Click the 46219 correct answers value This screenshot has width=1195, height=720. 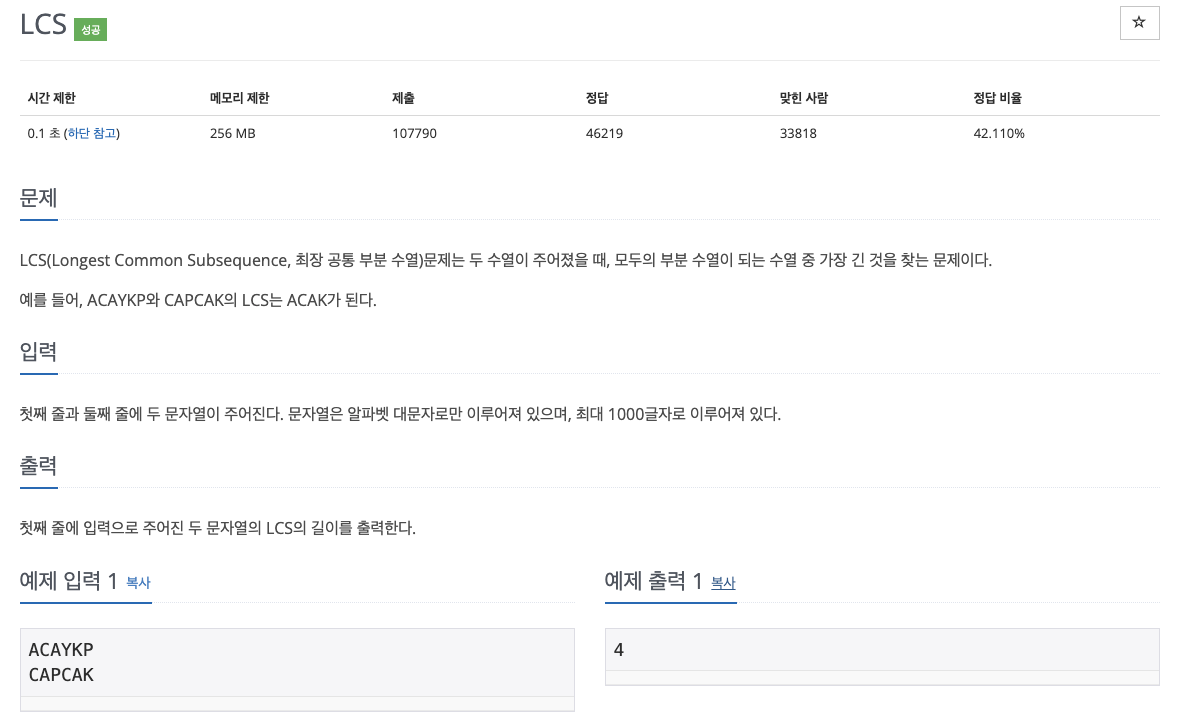(604, 133)
